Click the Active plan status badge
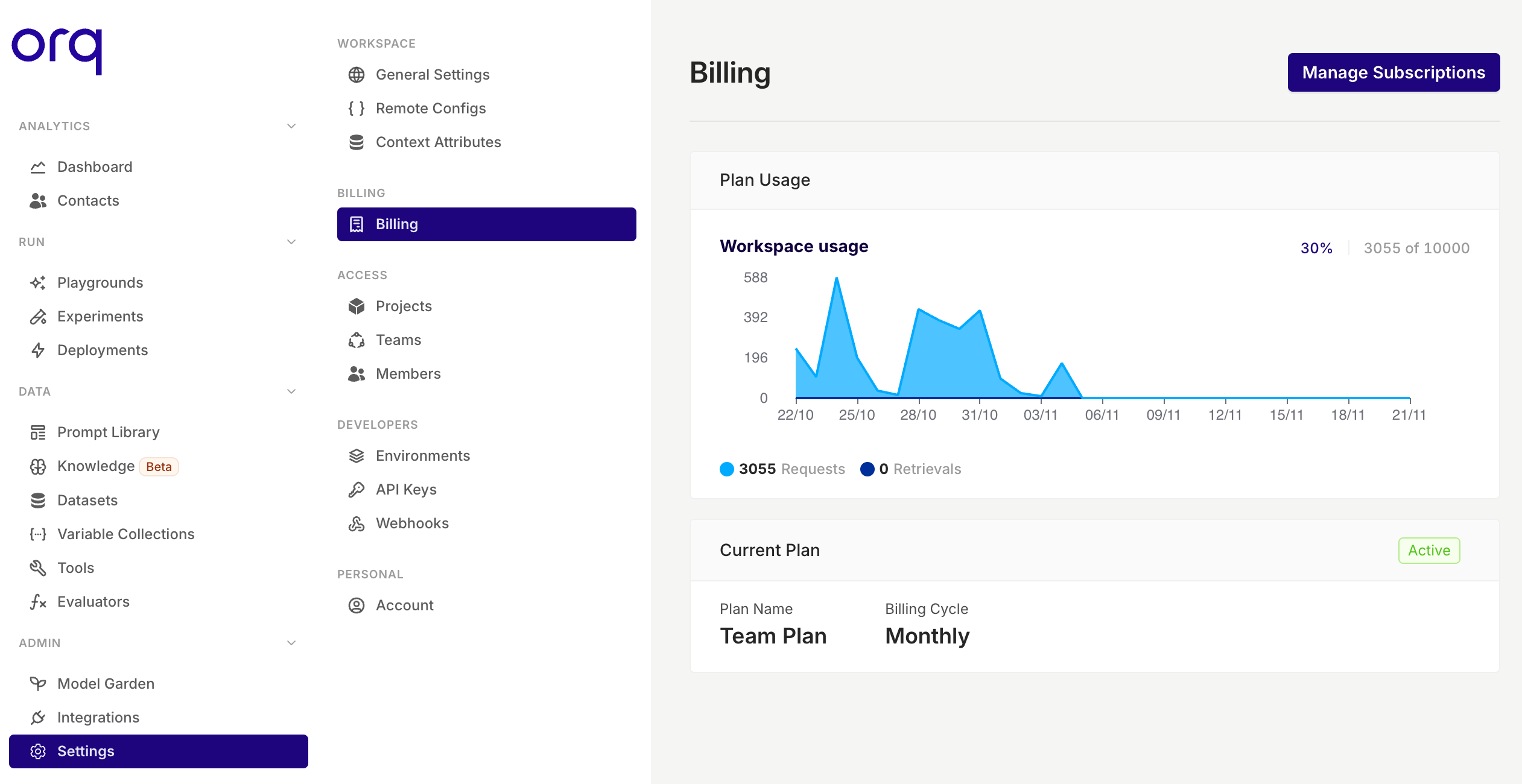Image resolution: width=1522 pixels, height=784 pixels. [x=1429, y=551]
